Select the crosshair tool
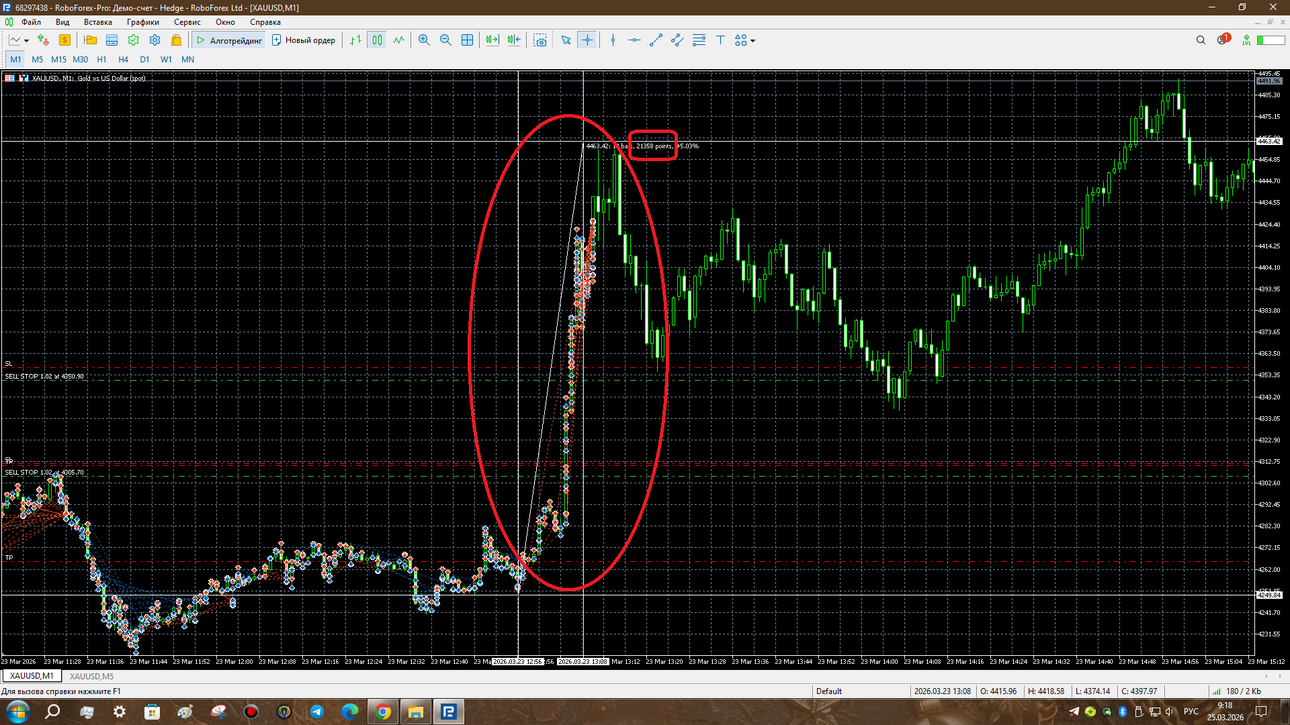This screenshot has width=1290, height=725. click(587, 40)
